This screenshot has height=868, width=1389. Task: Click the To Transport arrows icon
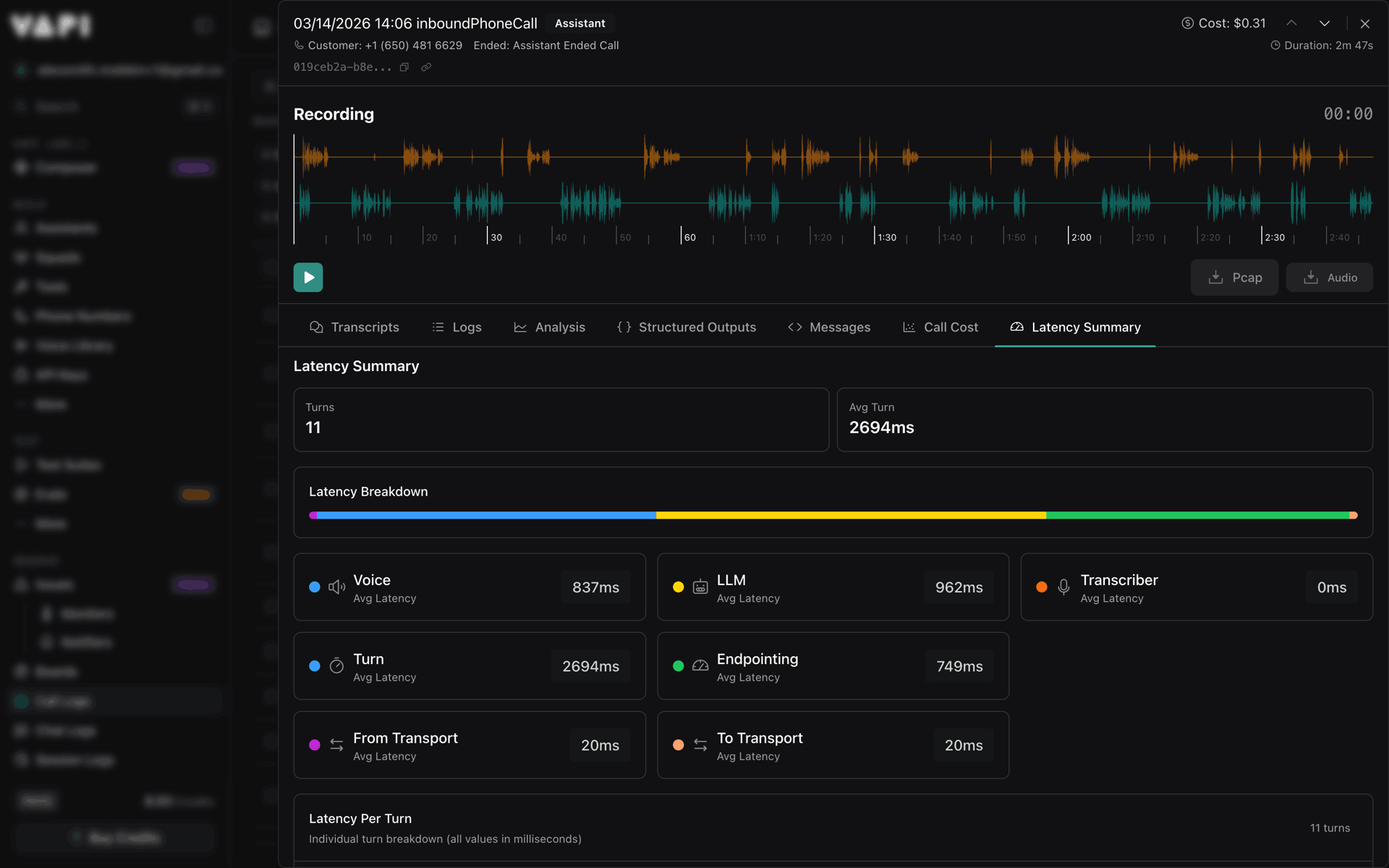click(700, 744)
